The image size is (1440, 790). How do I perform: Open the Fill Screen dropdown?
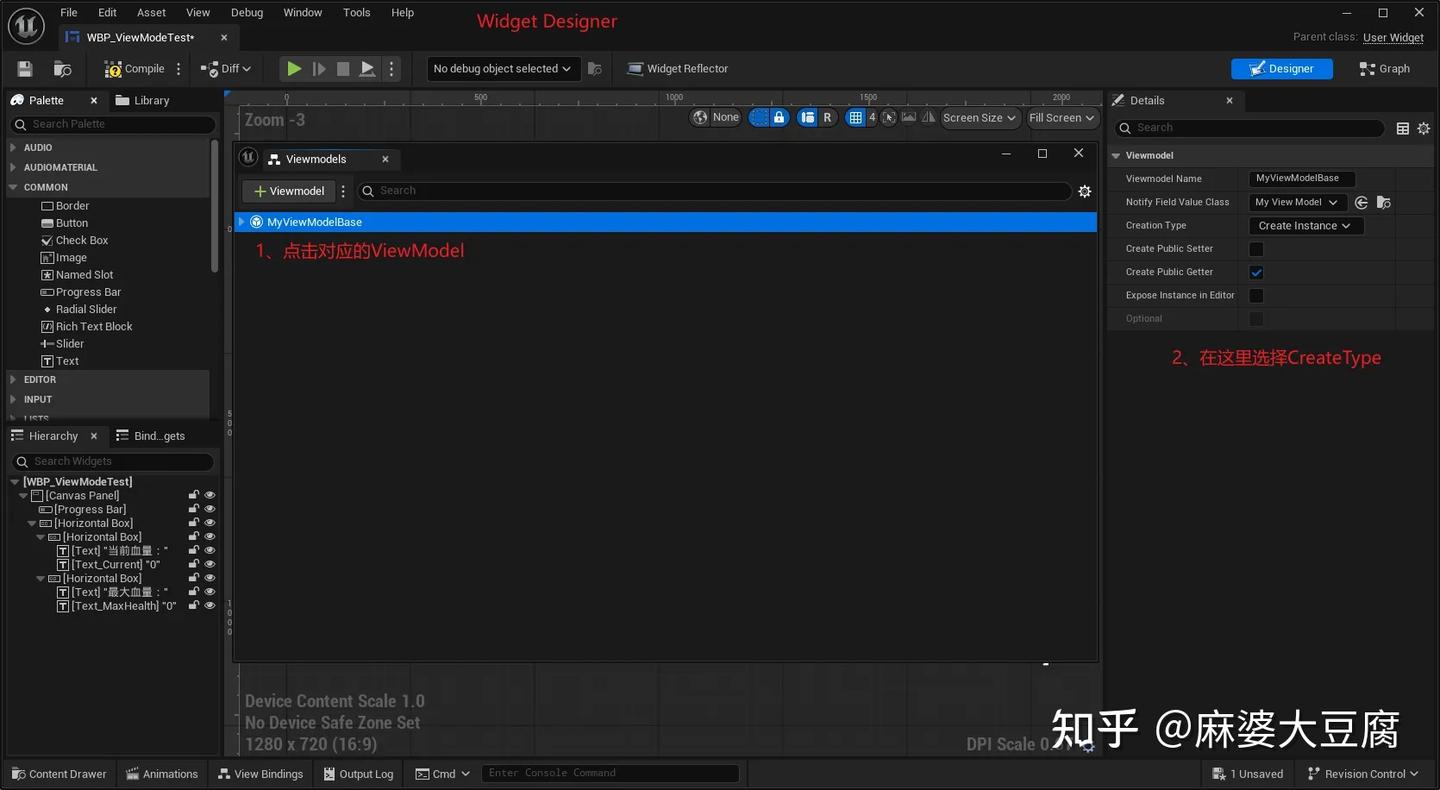click(x=1061, y=117)
